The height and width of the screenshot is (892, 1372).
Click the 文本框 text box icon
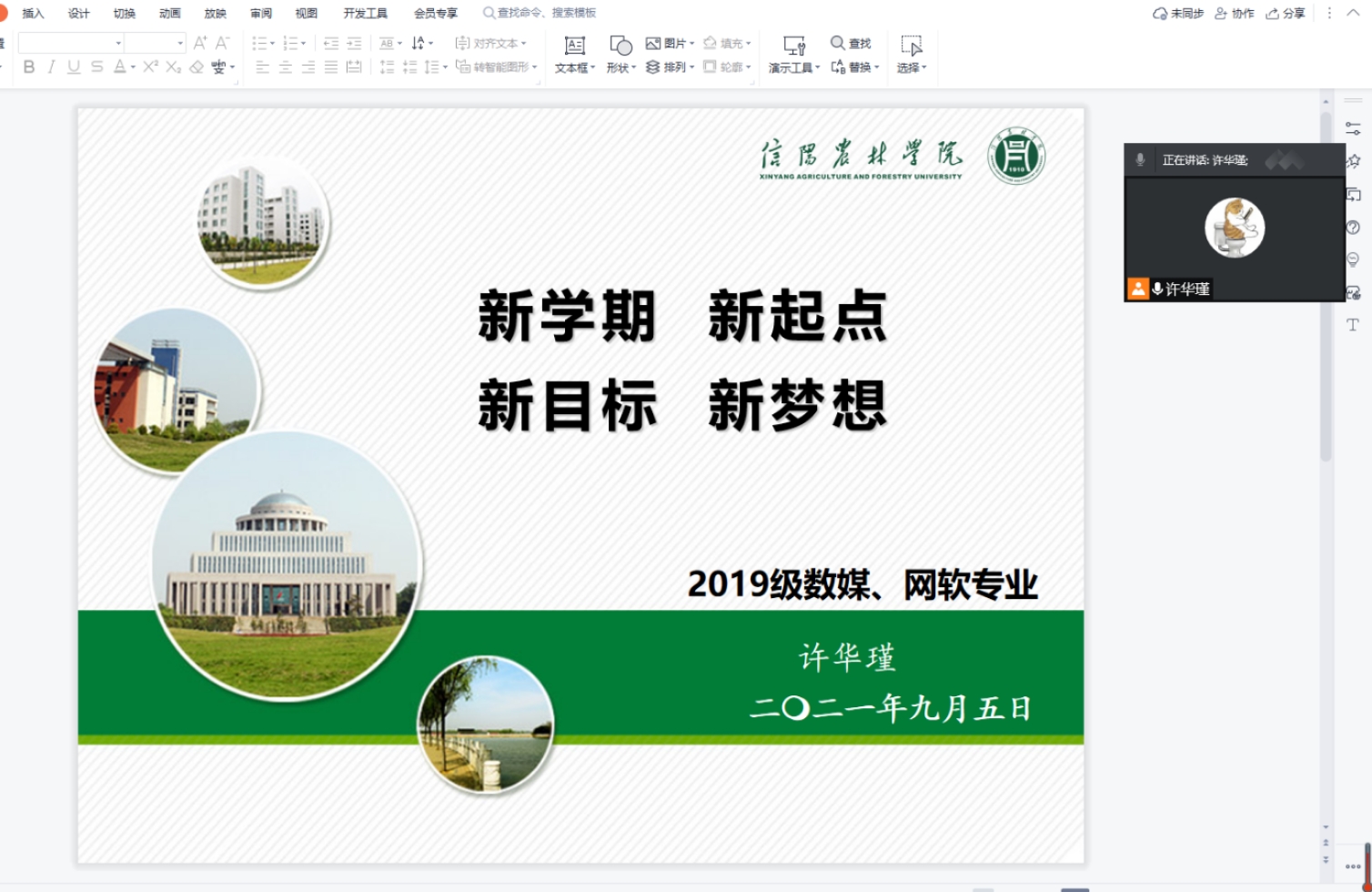[x=574, y=46]
